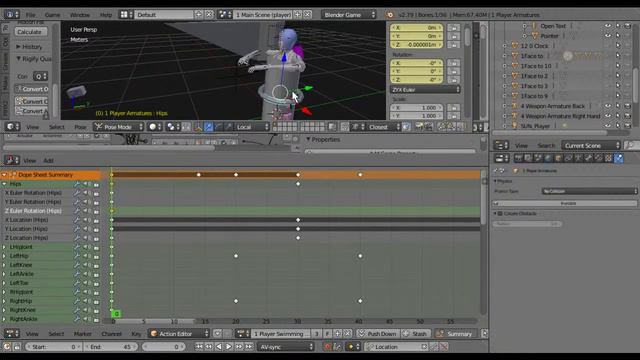Click the Play reversed button
Image resolution: width=640 pixels, height=360 pixels.
pyautogui.click(x=219, y=347)
